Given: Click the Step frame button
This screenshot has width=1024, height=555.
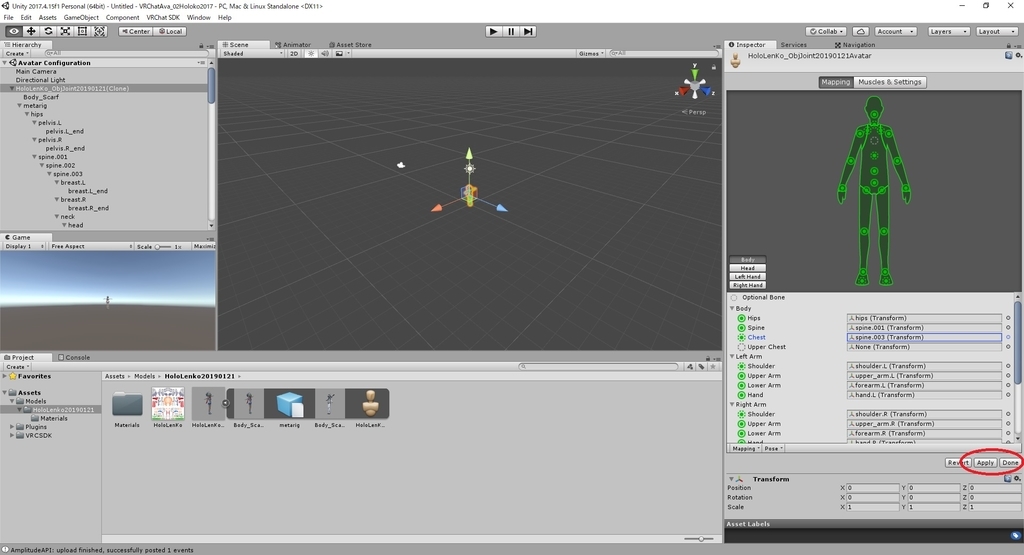Looking at the screenshot, I should [x=528, y=31].
